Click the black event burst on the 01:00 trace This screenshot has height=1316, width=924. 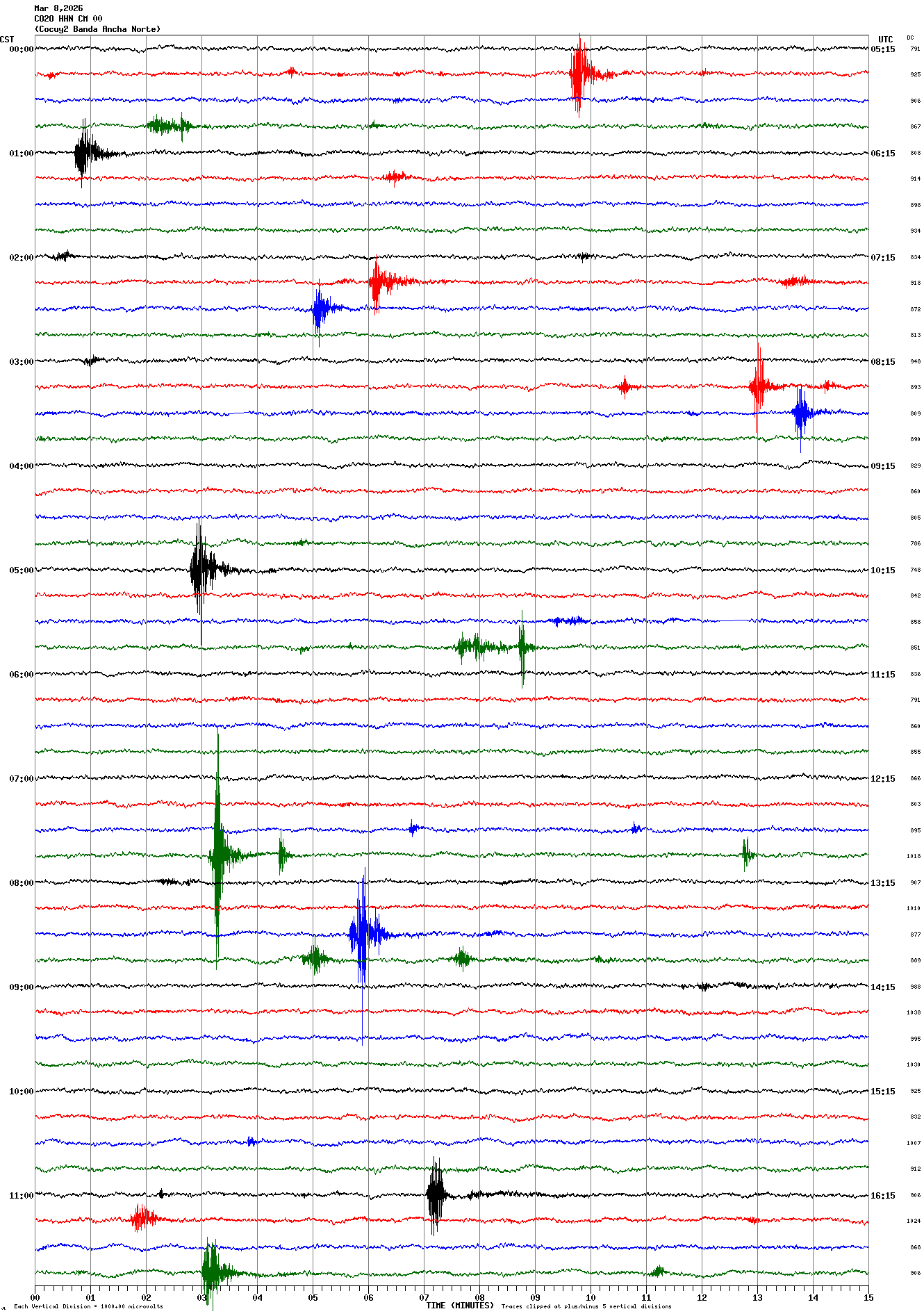point(83,153)
